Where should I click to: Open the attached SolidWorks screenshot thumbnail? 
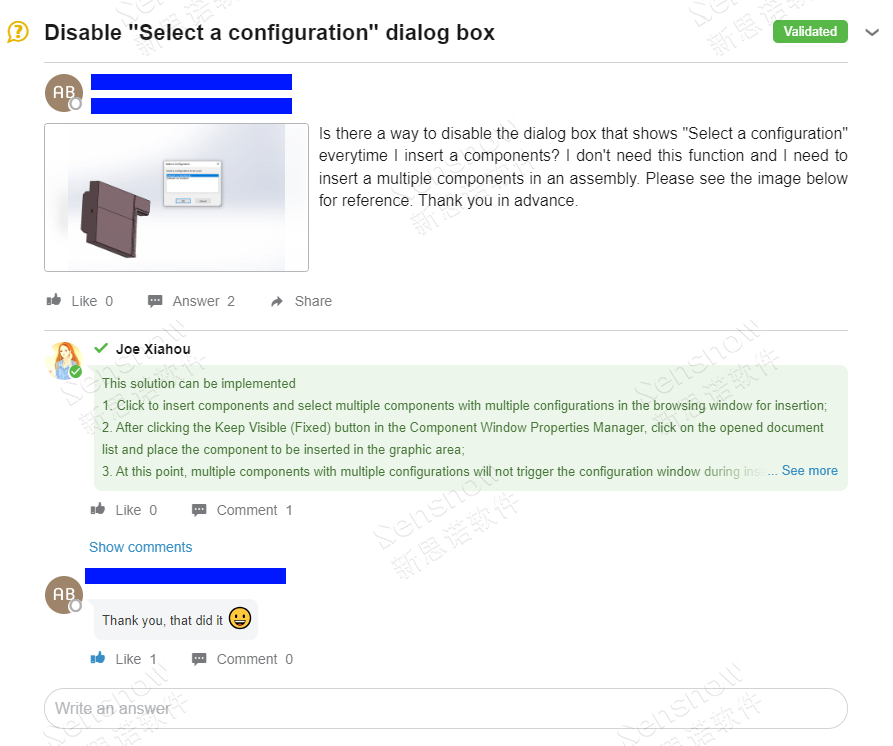pos(176,197)
